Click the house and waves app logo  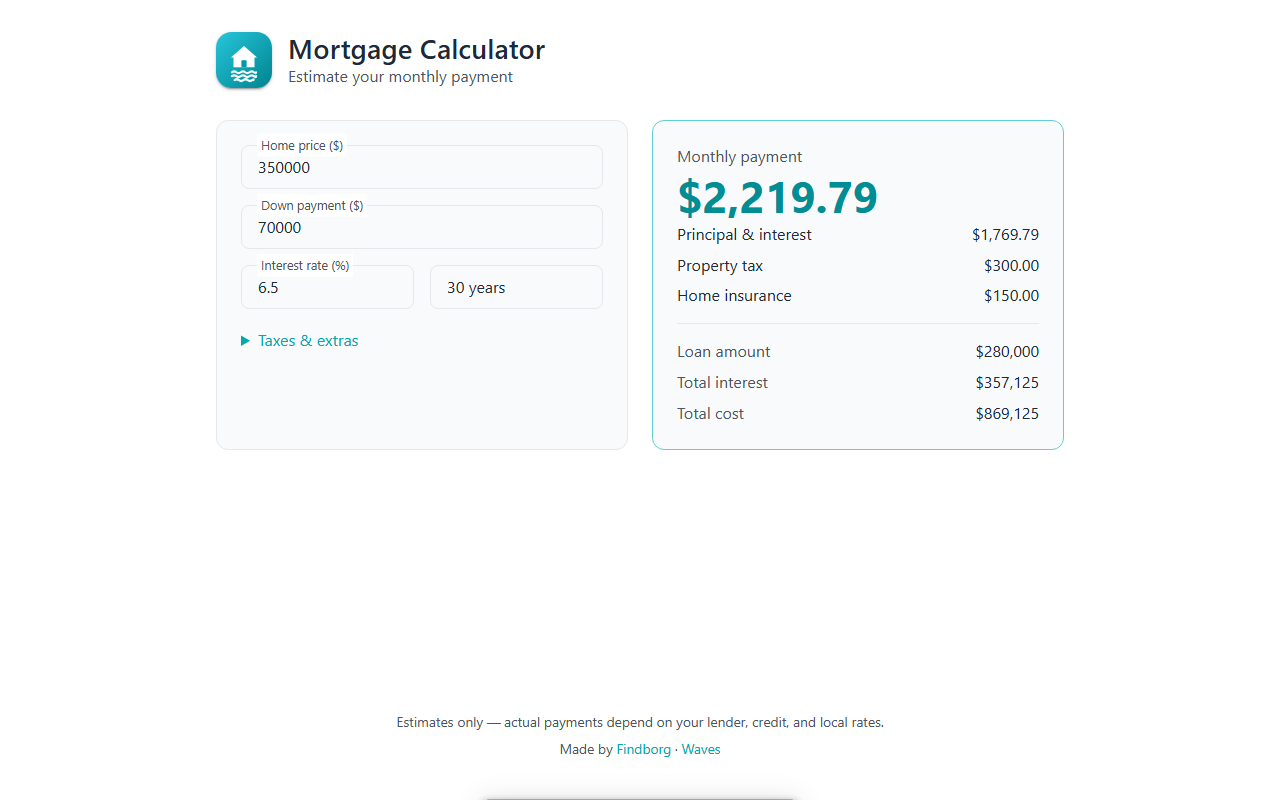244,60
